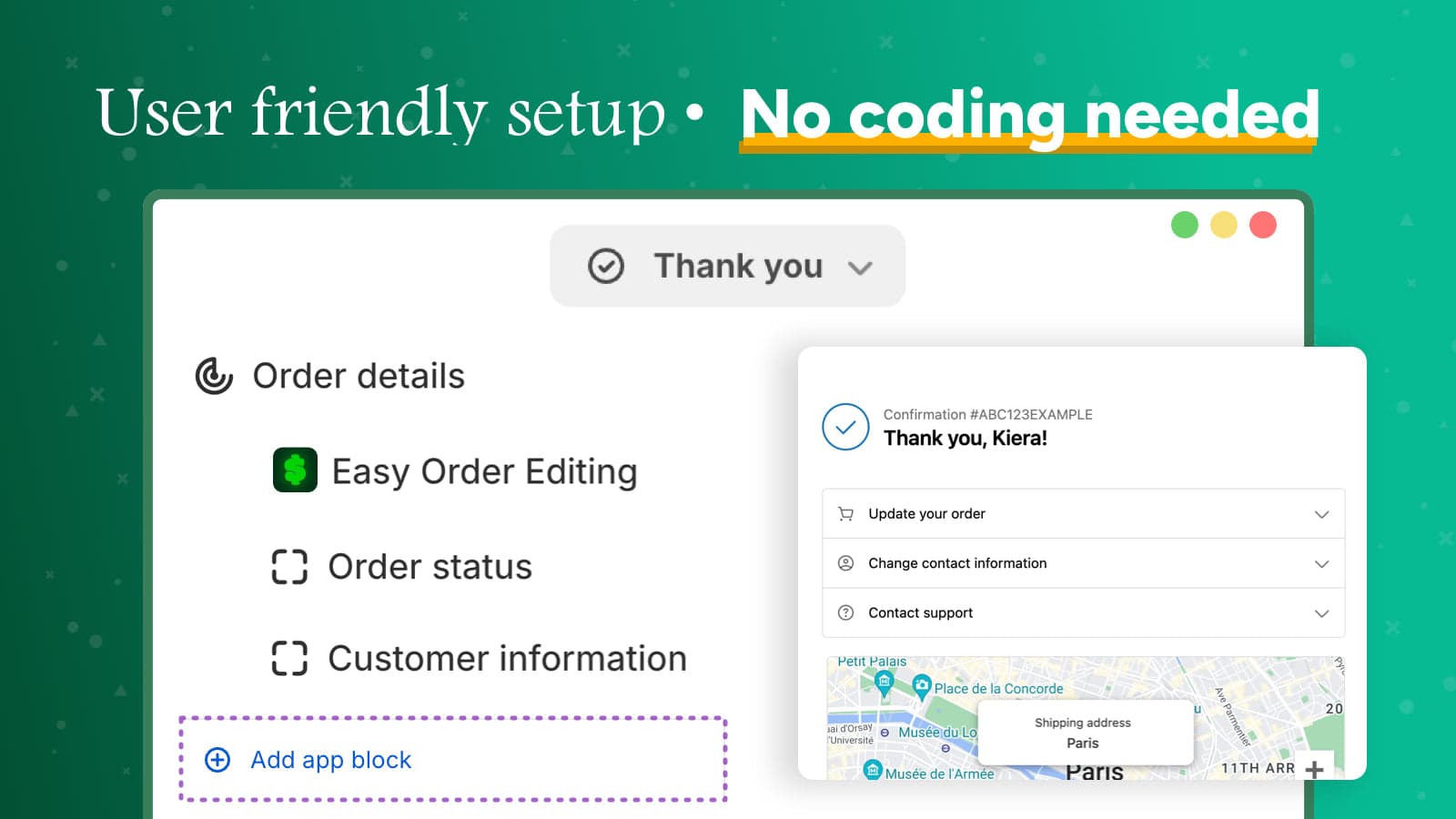This screenshot has height=819, width=1456.
Task: Click the plus icon beside Add app block
Action: 217,760
